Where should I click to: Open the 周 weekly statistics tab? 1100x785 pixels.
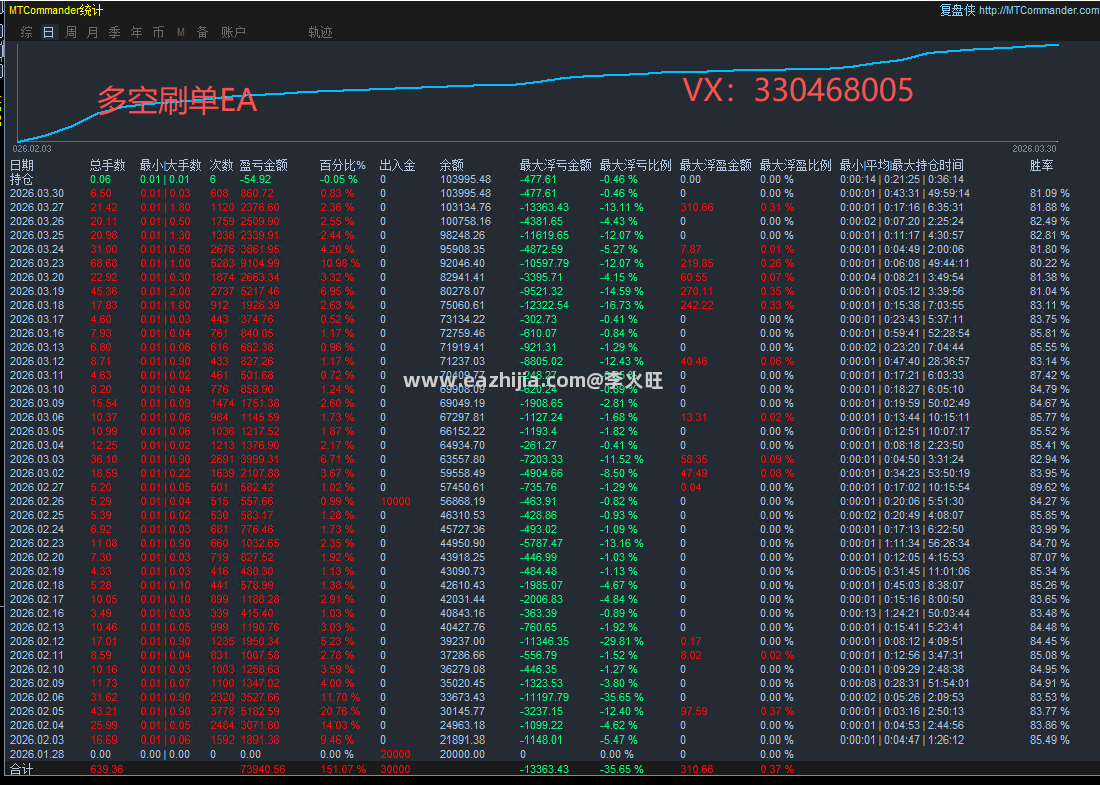(71, 32)
